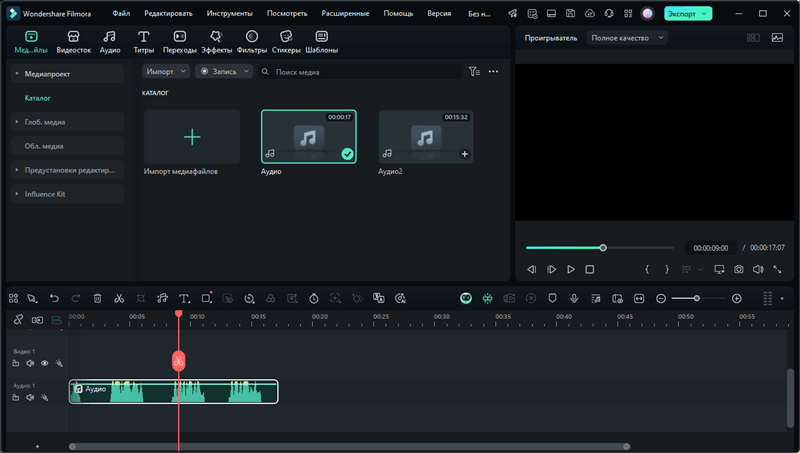Click the undo arrow in timeline toolbar
The image size is (800, 453).
click(x=54, y=298)
